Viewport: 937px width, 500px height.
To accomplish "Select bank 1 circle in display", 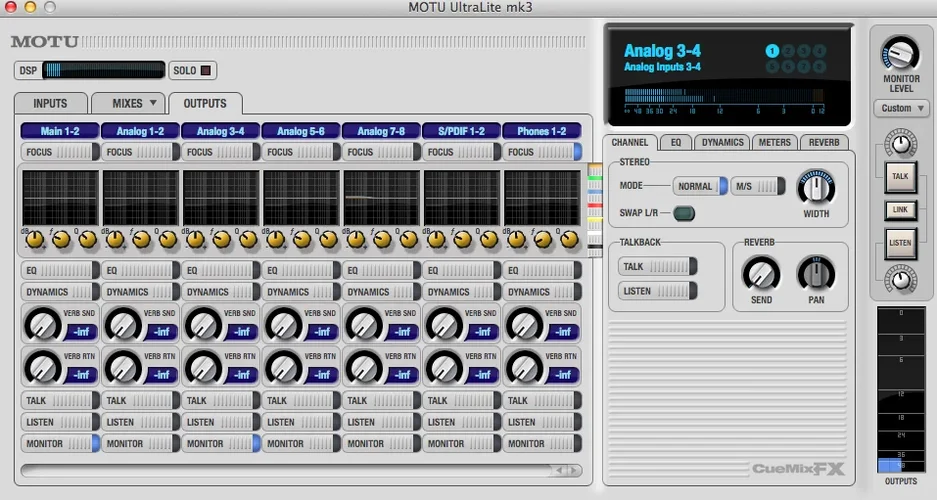I will tap(772, 51).
